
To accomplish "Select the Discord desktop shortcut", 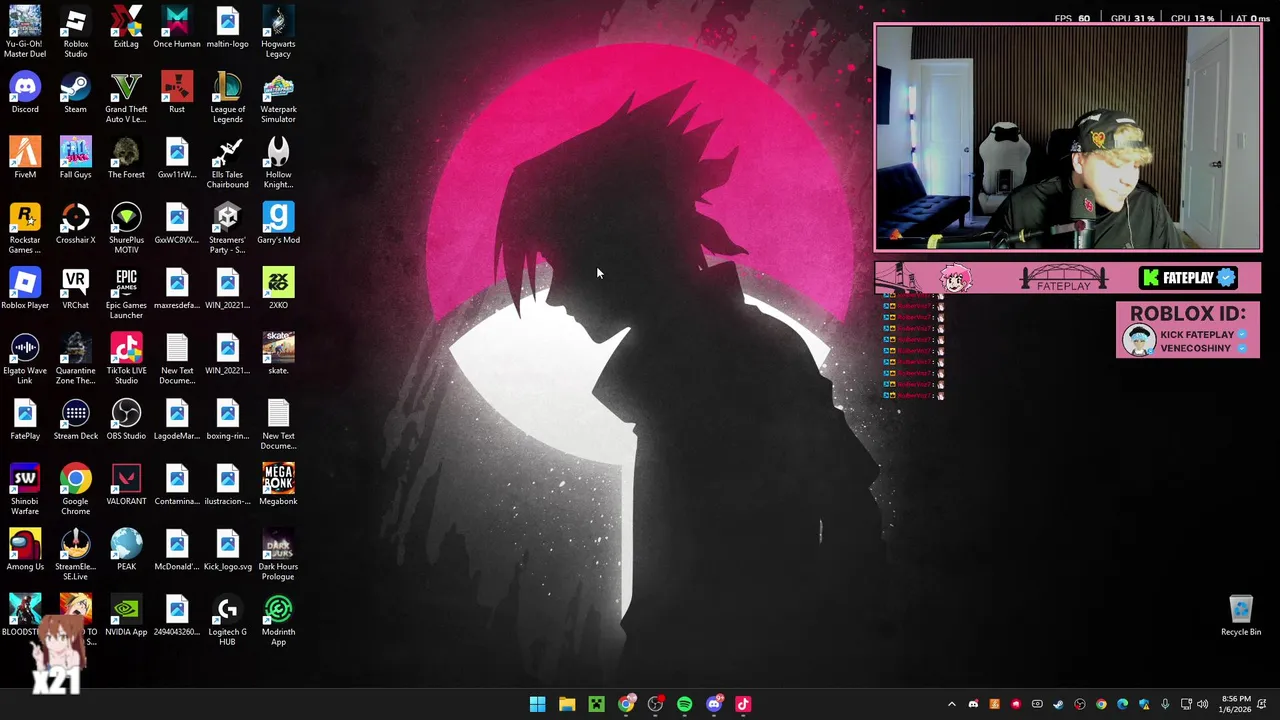I will [x=25, y=93].
